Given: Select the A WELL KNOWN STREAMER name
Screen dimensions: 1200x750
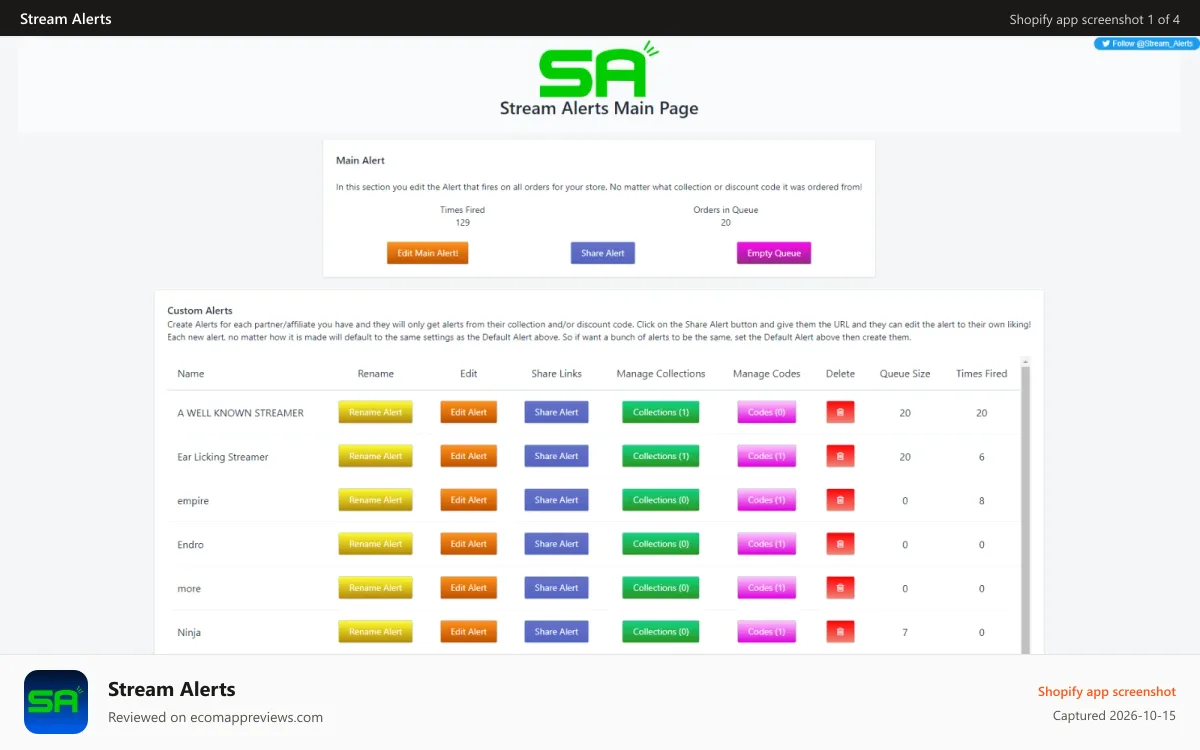Looking at the screenshot, I should 240,413.
